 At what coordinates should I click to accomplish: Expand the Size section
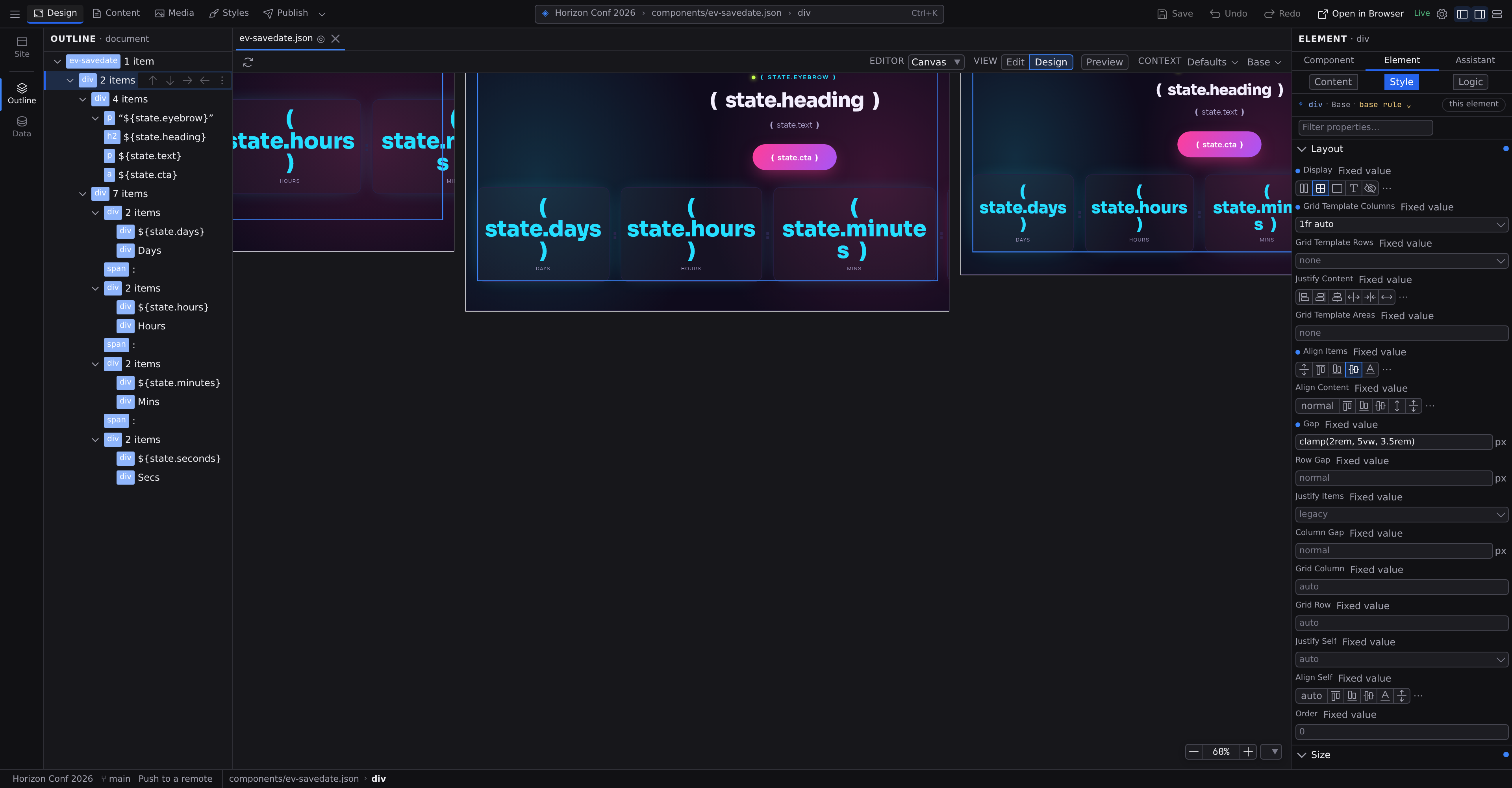(x=1302, y=755)
